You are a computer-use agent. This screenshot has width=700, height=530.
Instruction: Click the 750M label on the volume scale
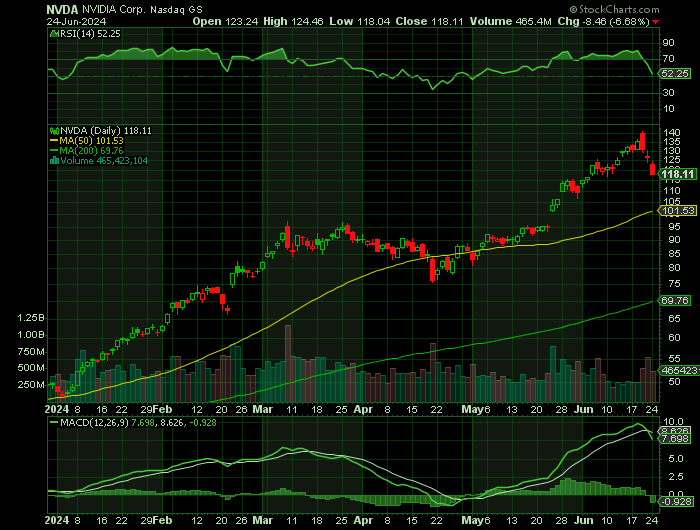pos(31,352)
